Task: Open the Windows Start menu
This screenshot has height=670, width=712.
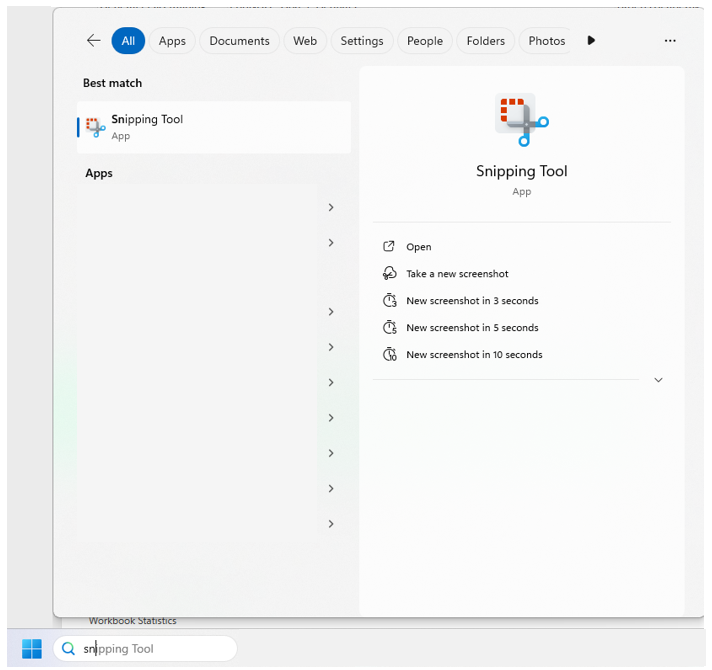Action: (x=32, y=649)
